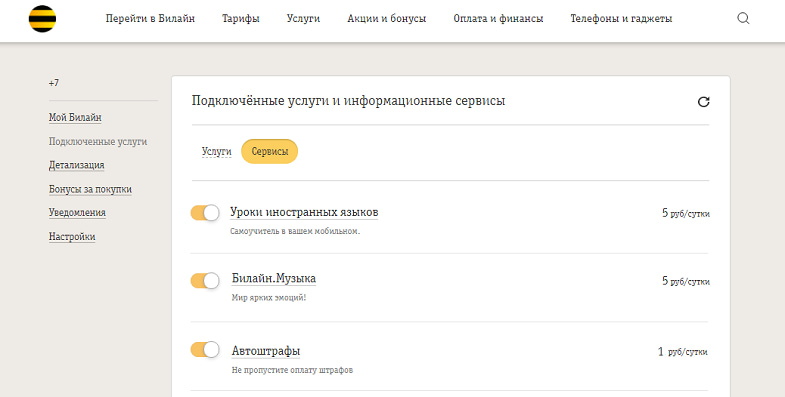Open Перейти в Билайн menu

coord(150,19)
